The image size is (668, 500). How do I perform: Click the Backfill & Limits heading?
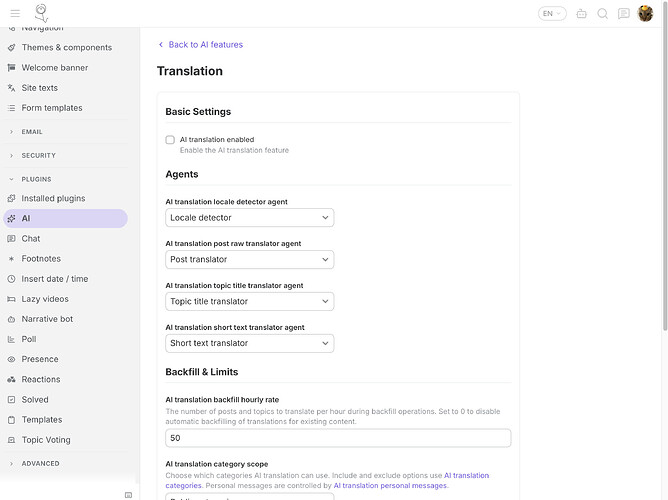coord(202,372)
